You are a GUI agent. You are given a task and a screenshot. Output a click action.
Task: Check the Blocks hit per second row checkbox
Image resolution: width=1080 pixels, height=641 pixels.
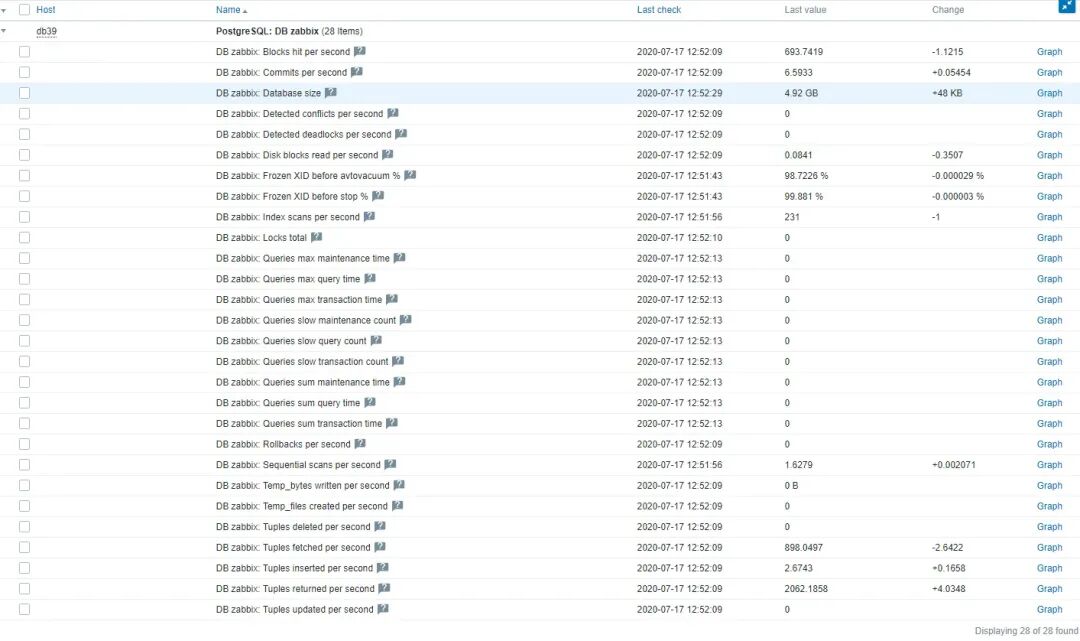25,52
